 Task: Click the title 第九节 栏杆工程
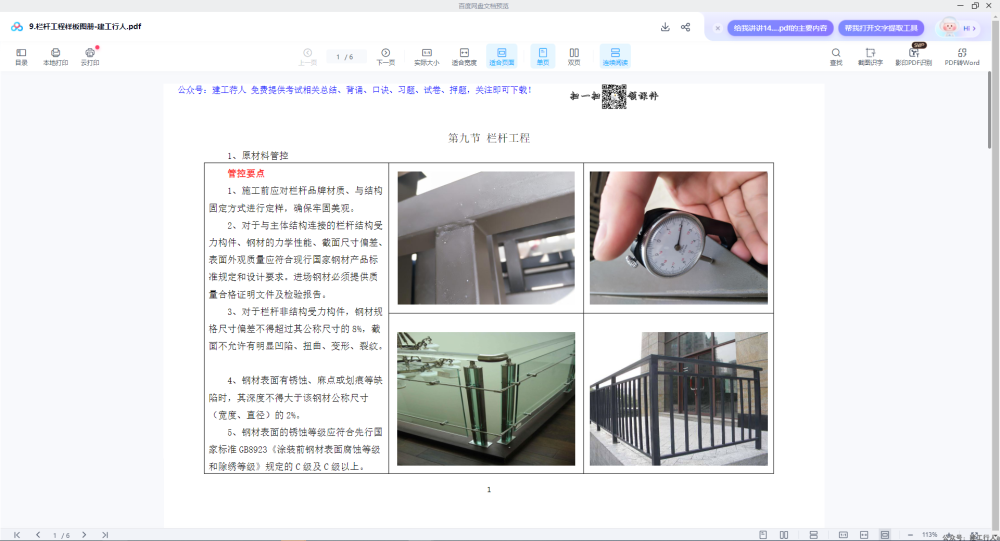click(x=489, y=138)
